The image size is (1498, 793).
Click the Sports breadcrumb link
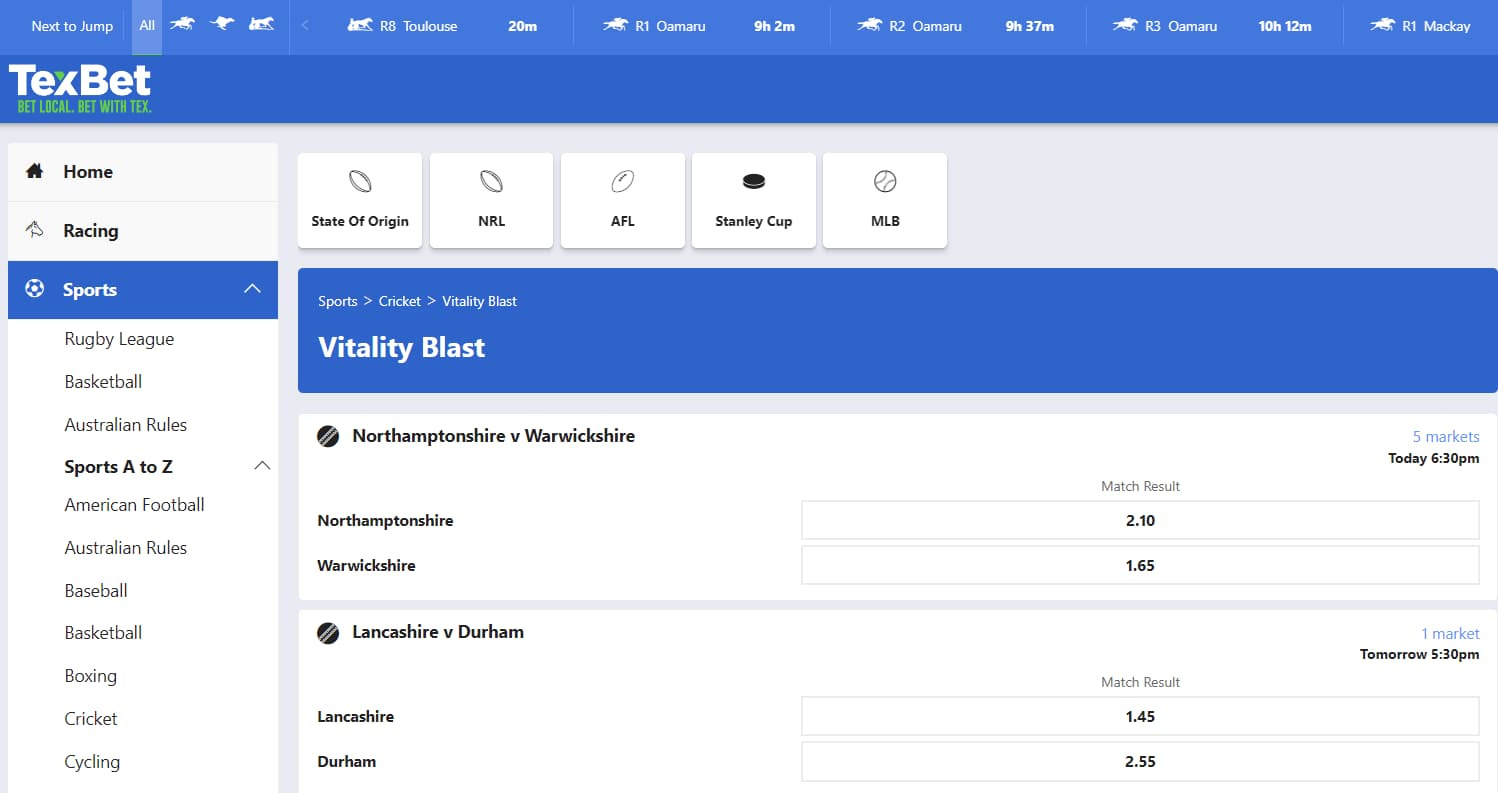[x=338, y=301]
